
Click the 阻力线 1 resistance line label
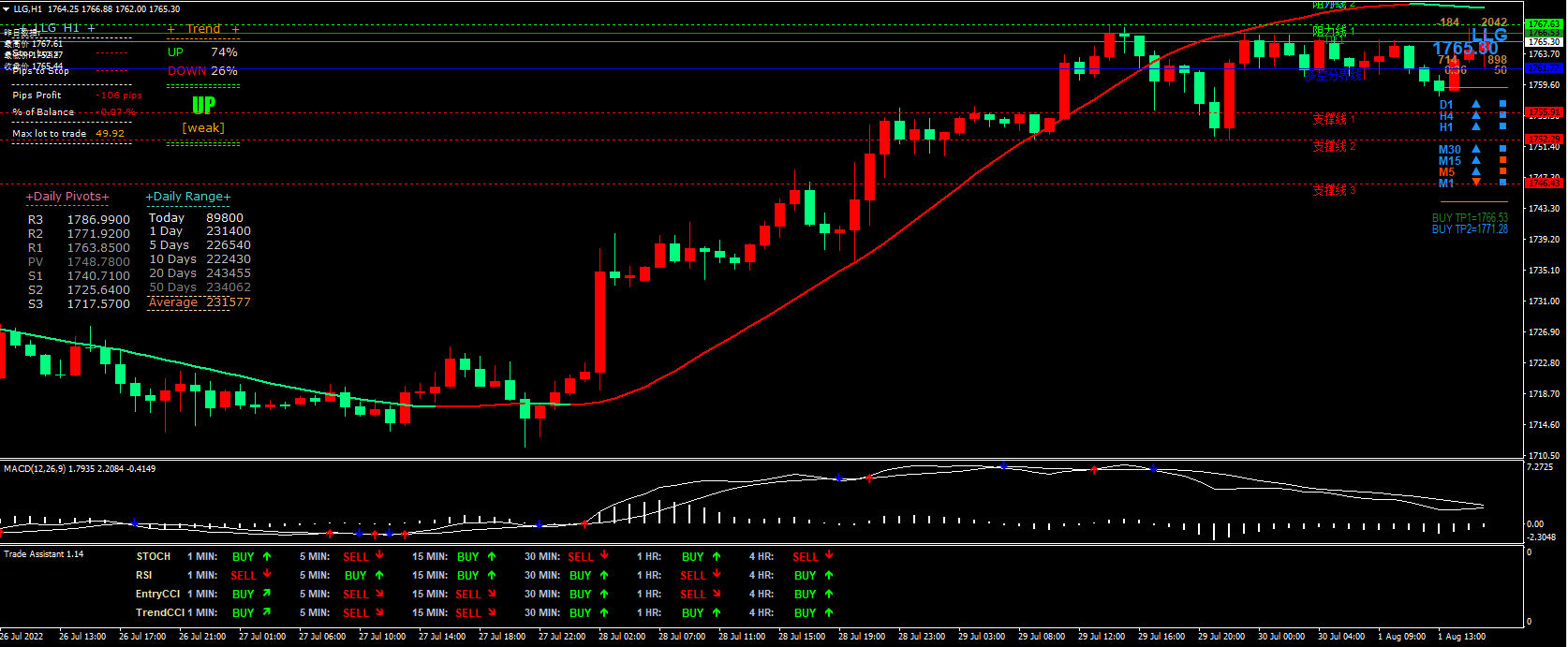pyautogui.click(x=1334, y=32)
